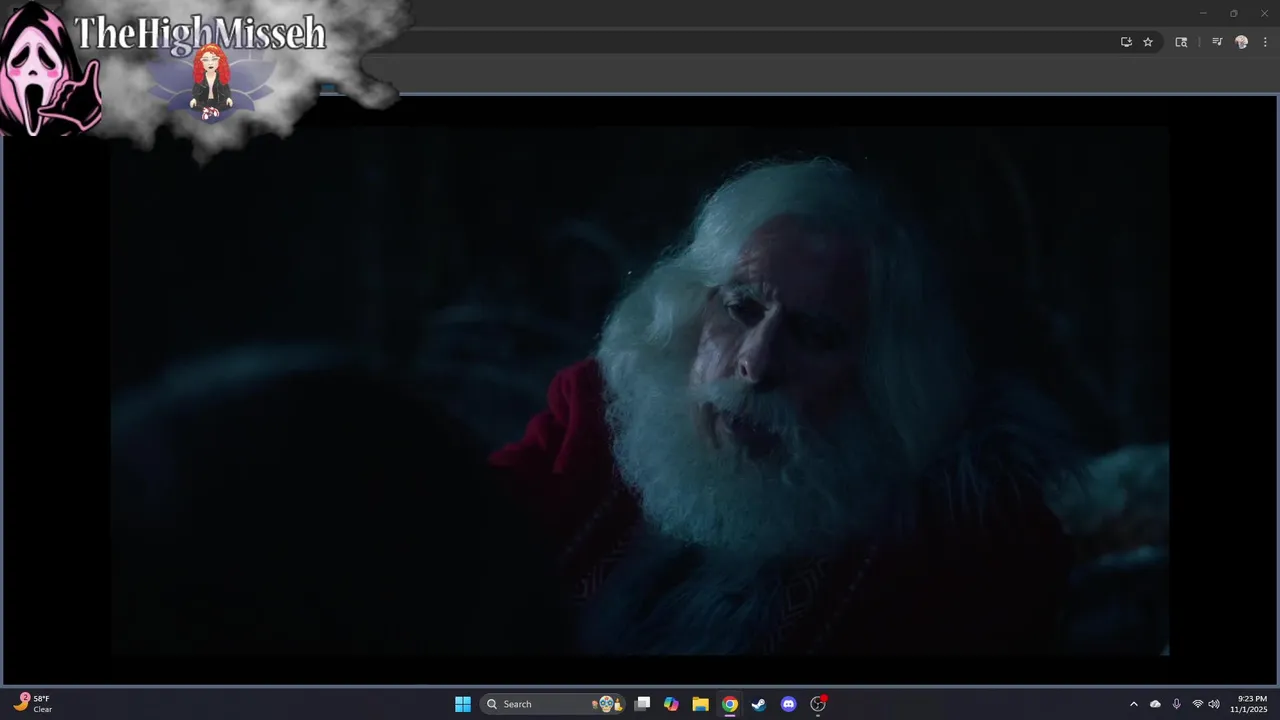Launch Copilot from the taskbar
The width and height of the screenshot is (1280, 720).
[671, 704]
